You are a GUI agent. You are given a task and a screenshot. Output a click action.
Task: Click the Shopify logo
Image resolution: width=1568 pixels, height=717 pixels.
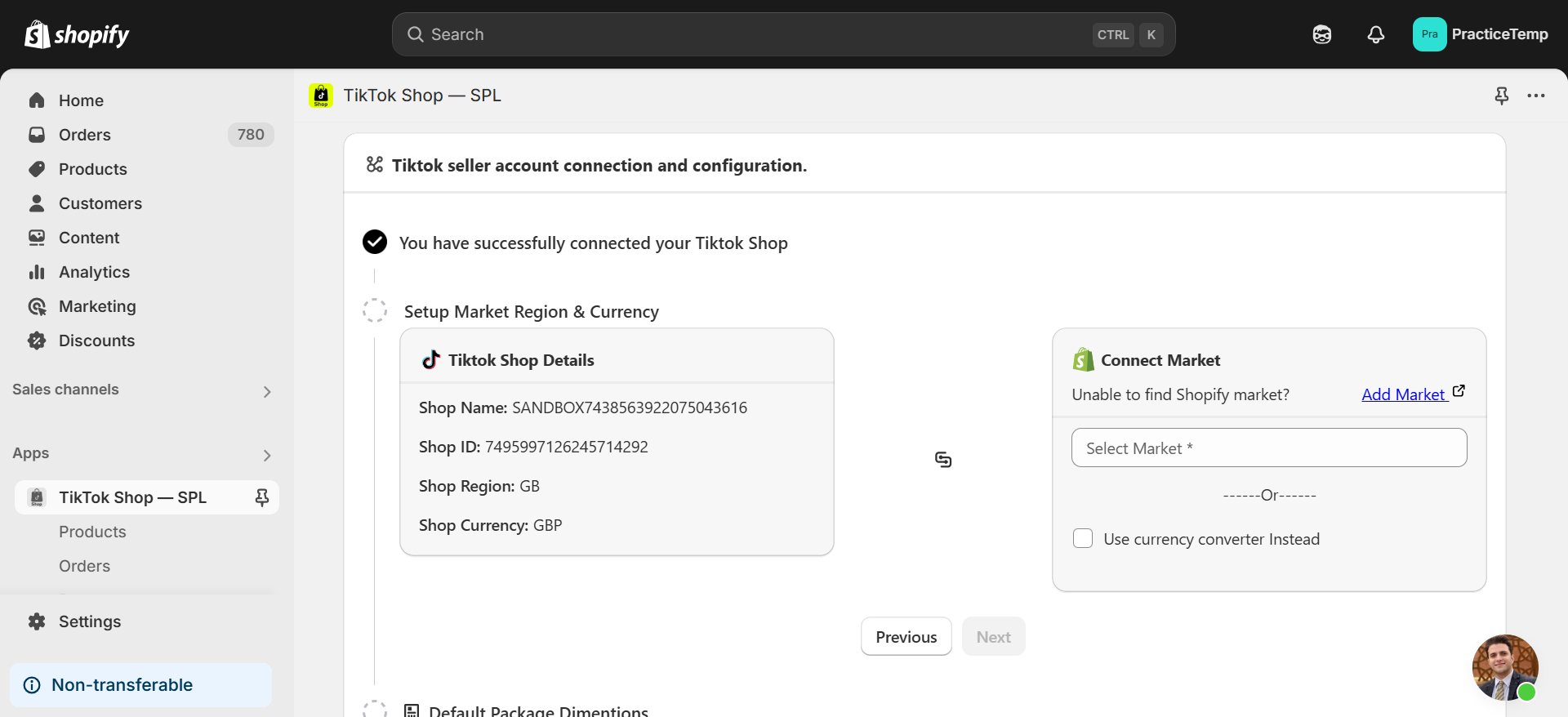77,34
